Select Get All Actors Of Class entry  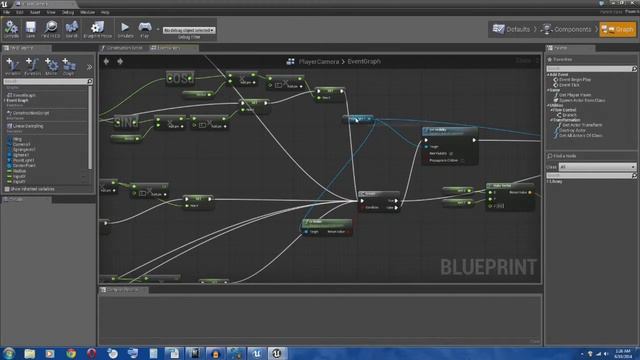tap(579, 136)
